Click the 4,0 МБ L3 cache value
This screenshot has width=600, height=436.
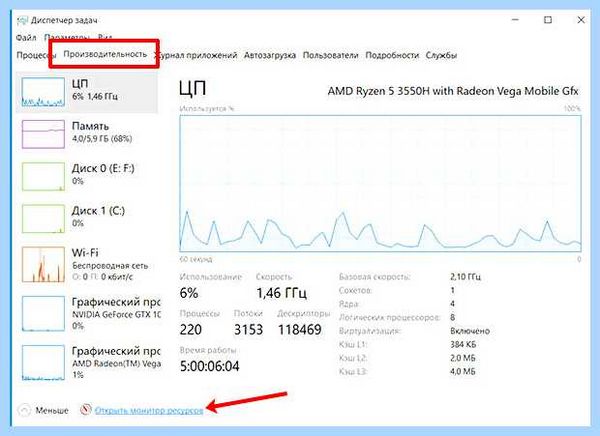(x=462, y=371)
